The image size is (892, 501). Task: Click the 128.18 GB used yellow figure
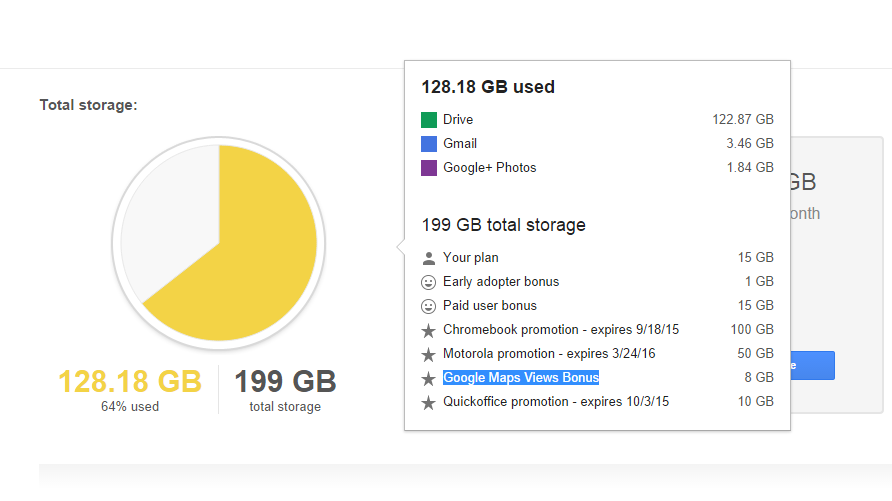click(x=129, y=382)
